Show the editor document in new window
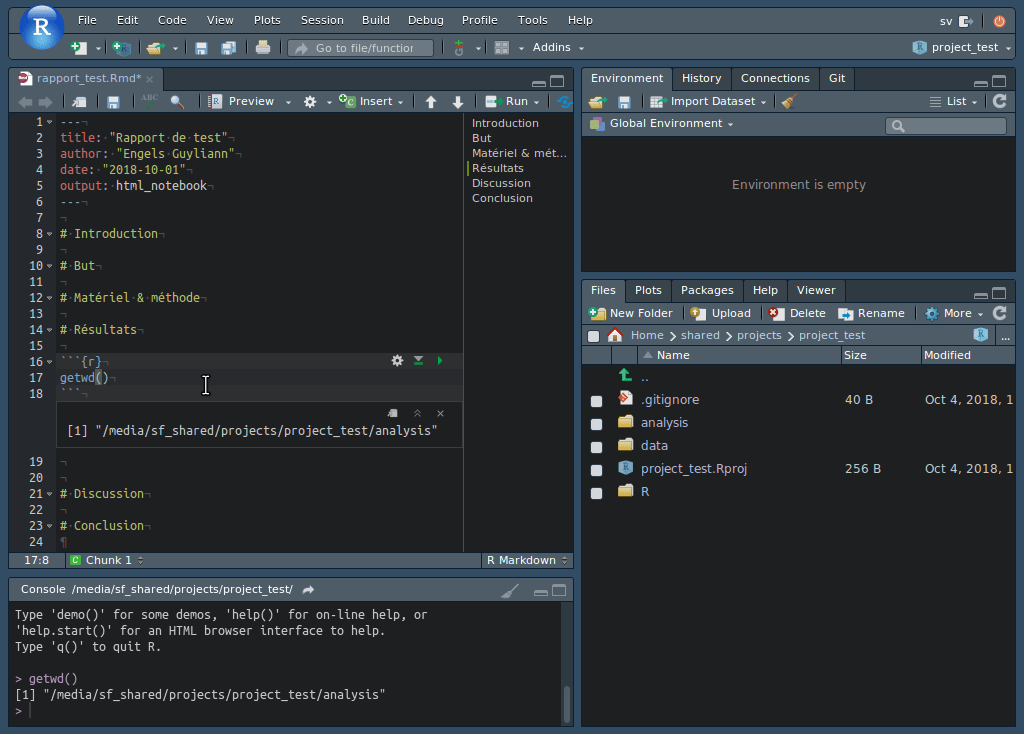 click(80, 102)
